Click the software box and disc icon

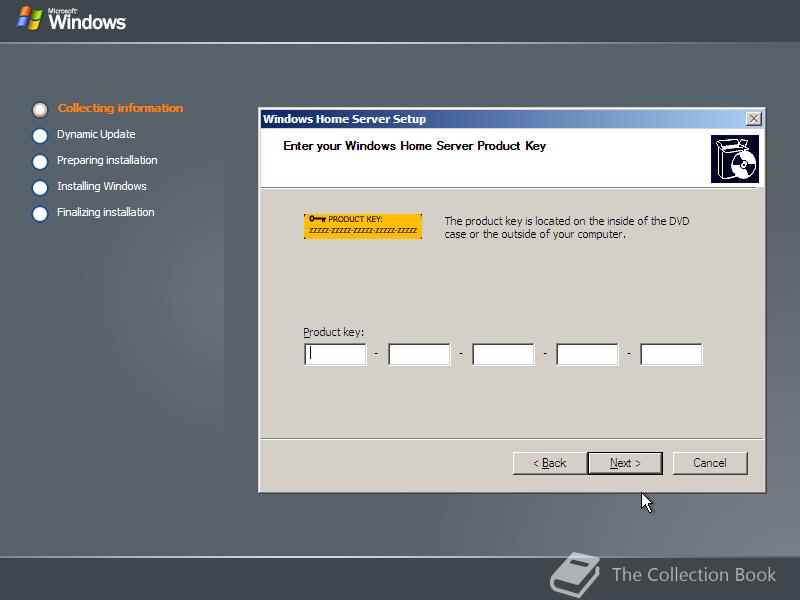coord(735,159)
